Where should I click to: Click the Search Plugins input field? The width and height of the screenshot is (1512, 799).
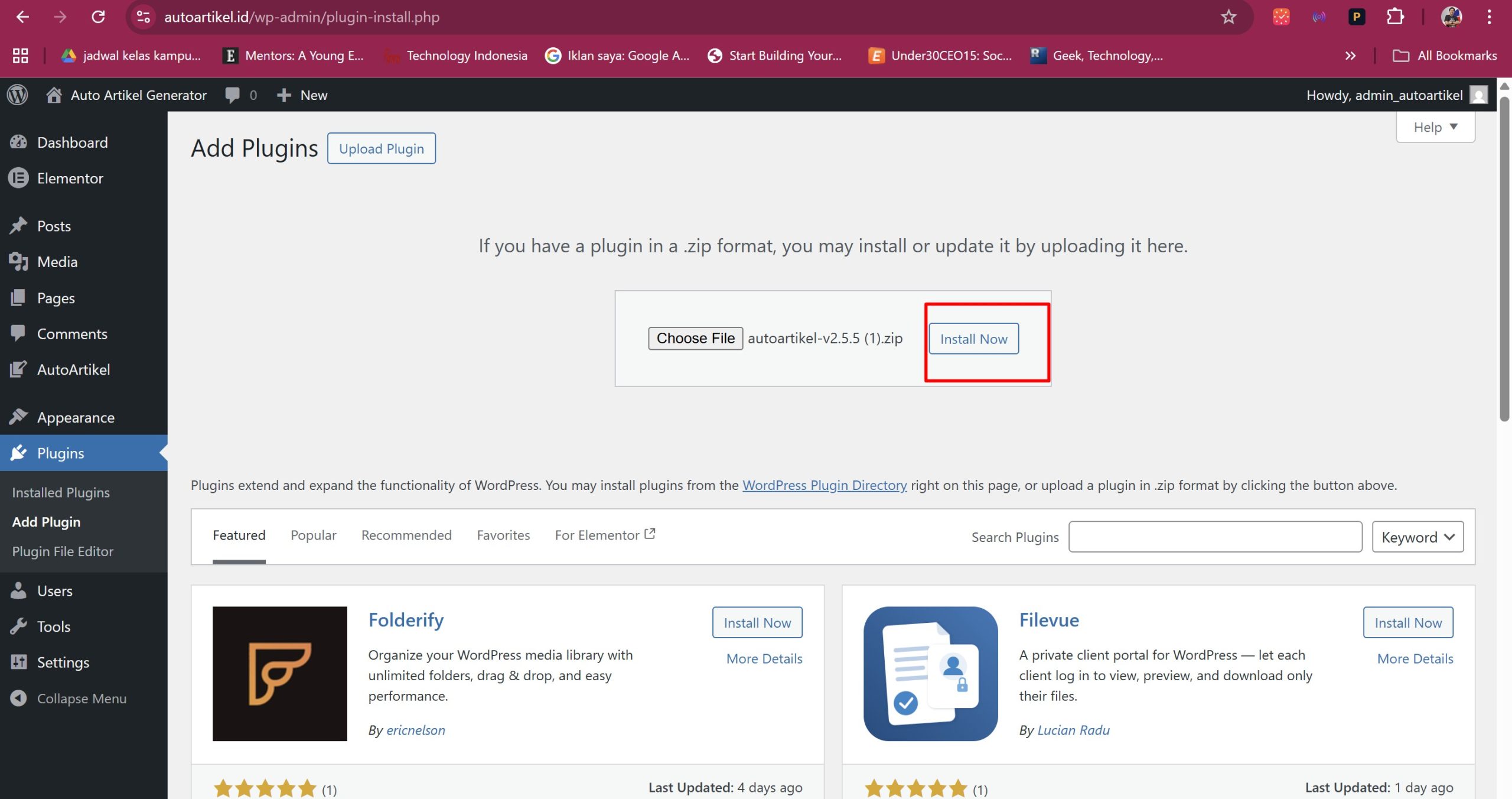coord(1214,537)
